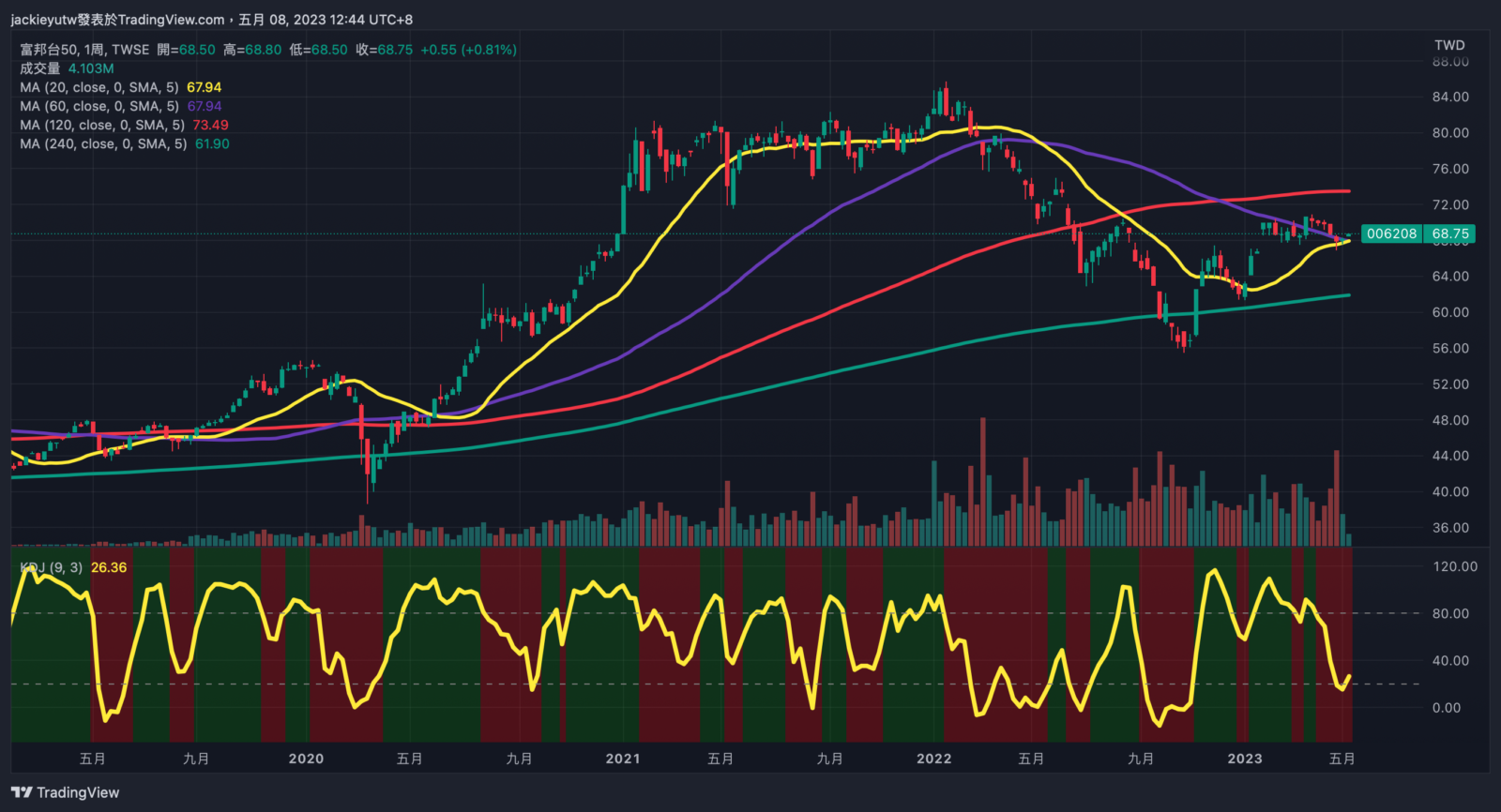Click the 2020 label on time axis
Viewport: 1501px width, 812px height.
pos(306,759)
